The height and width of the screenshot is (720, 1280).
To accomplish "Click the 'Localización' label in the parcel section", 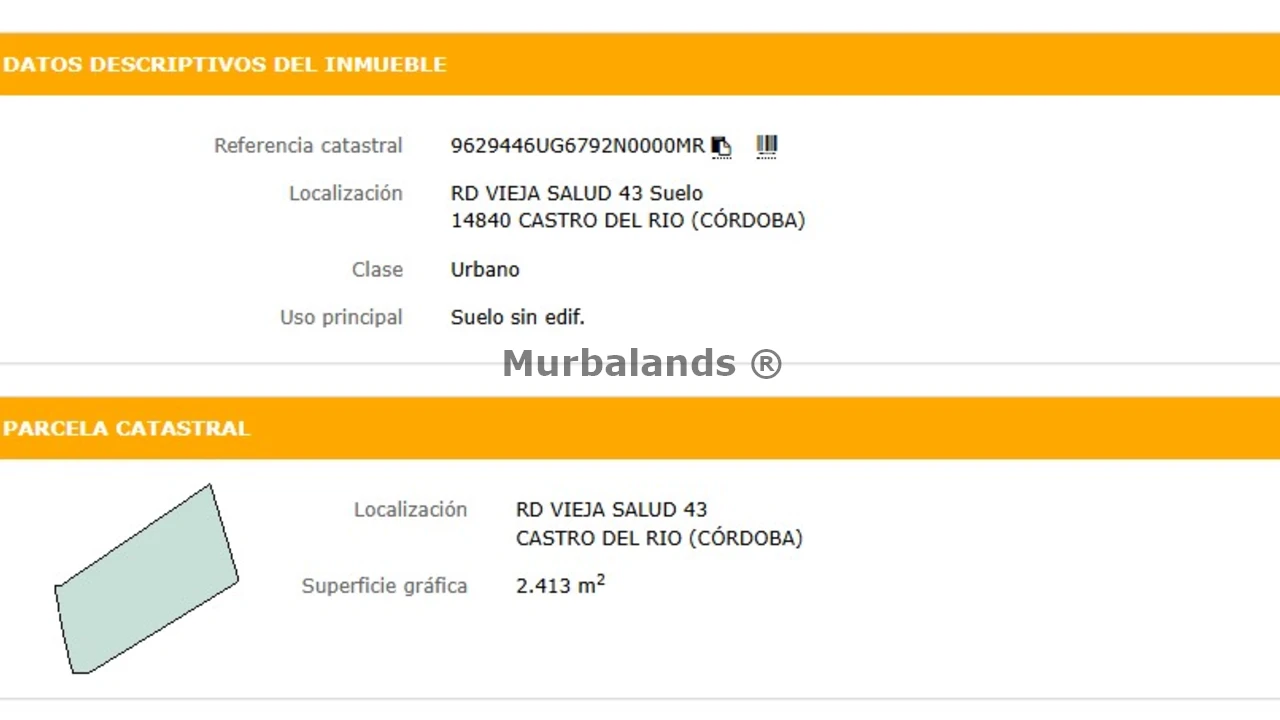I will 410,510.
